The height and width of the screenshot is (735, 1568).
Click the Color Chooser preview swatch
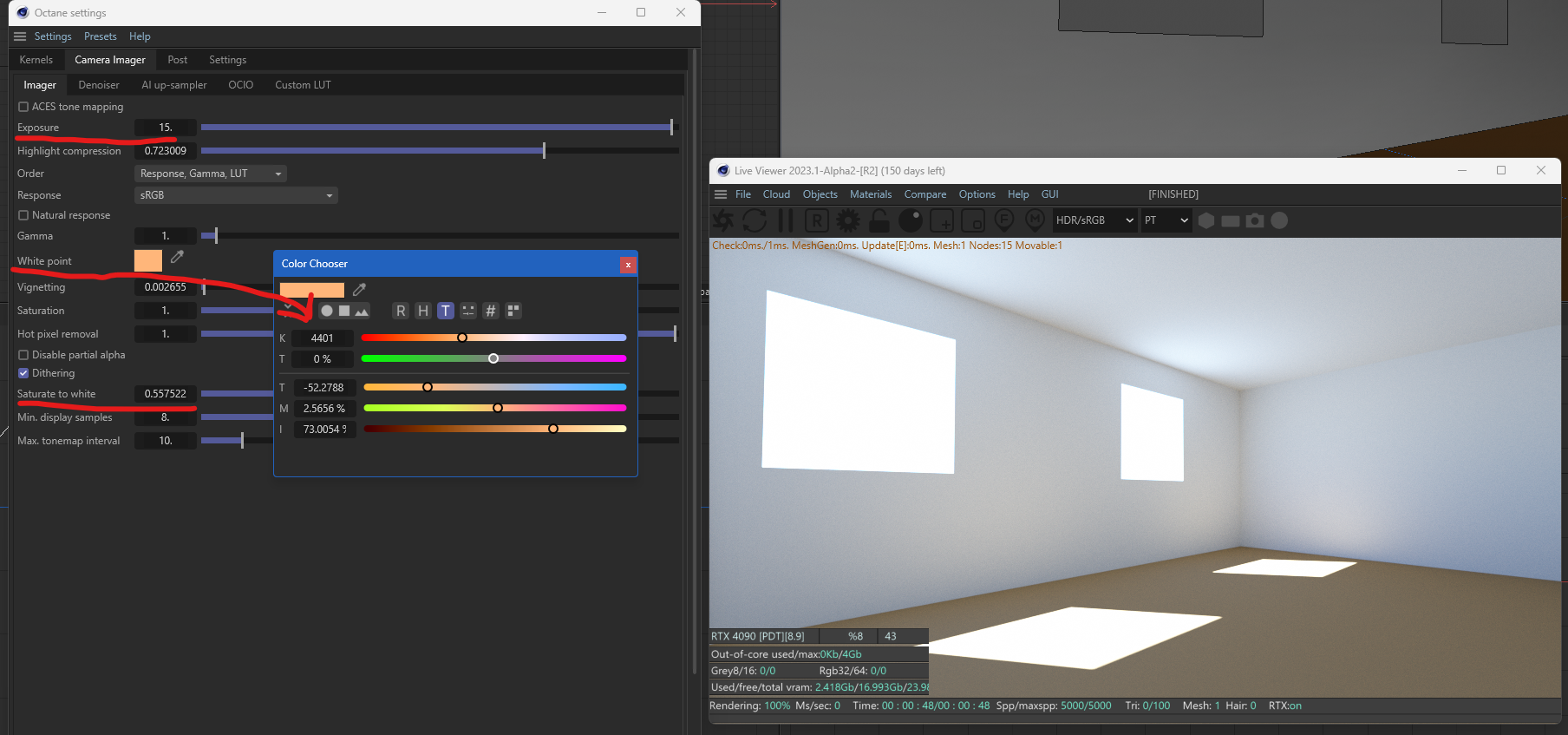pyautogui.click(x=312, y=290)
